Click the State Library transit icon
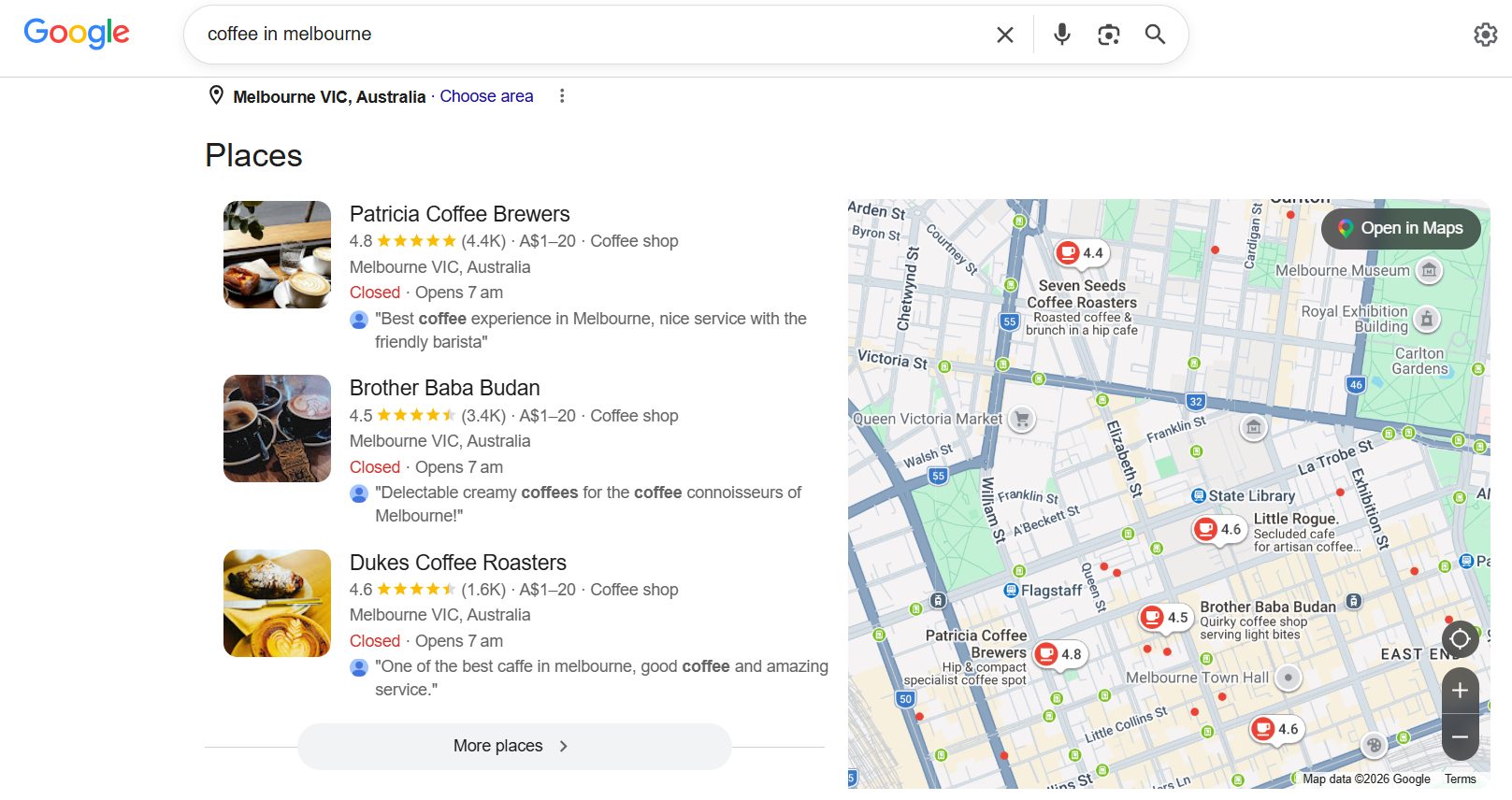 pyautogui.click(x=1199, y=495)
